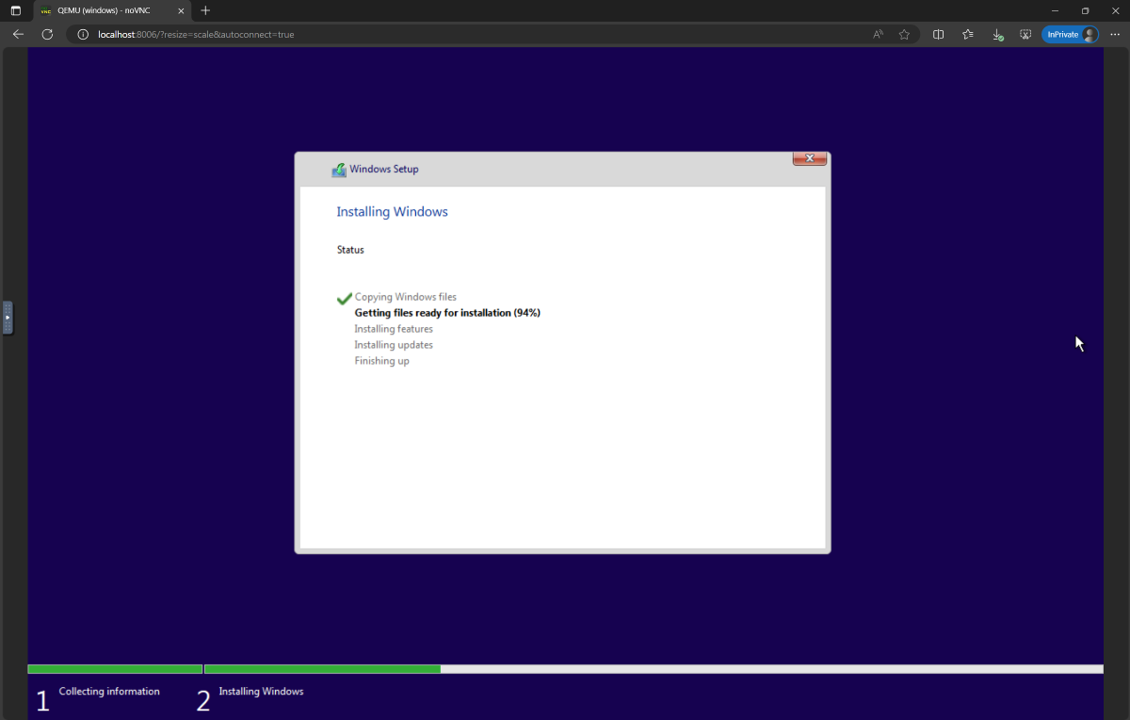Open the browser Settings and more menu
This screenshot has height=720, width=1130.
pos(1115,34)
